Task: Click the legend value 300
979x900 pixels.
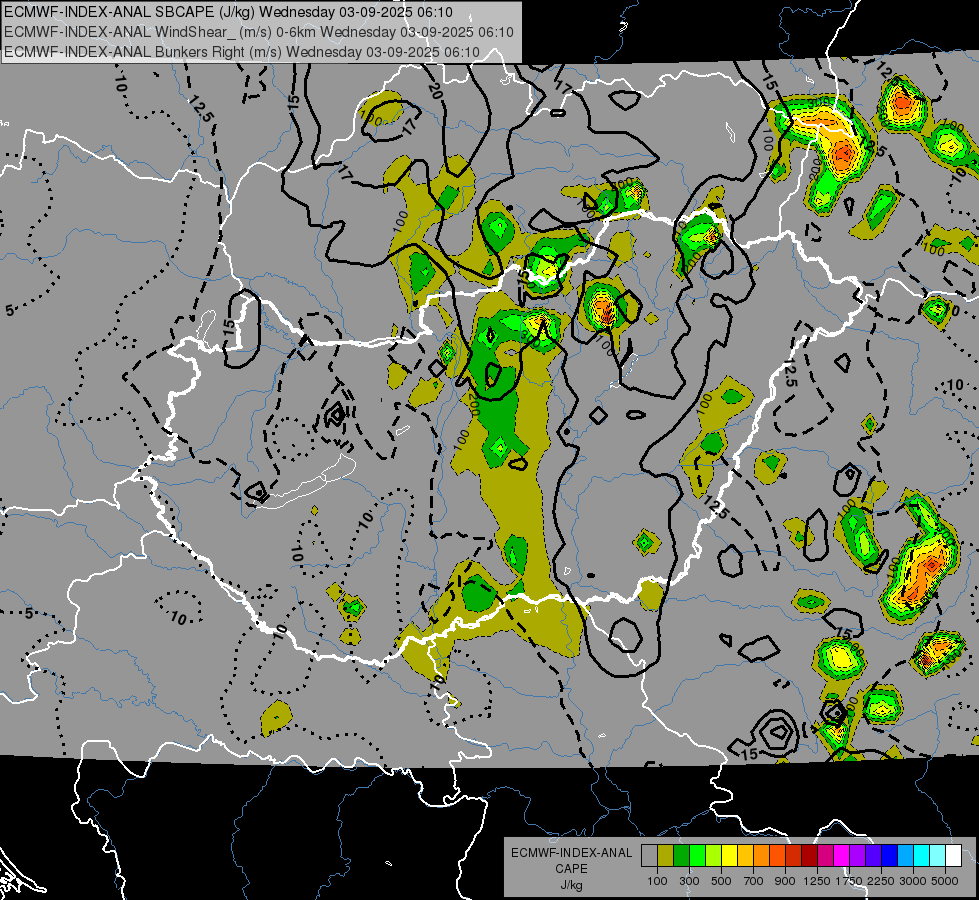Action: tap(689, 881)
